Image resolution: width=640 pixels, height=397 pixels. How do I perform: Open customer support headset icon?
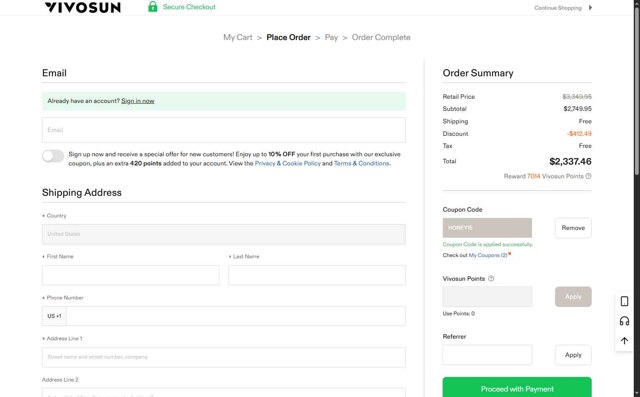click(x=624, y=321)
